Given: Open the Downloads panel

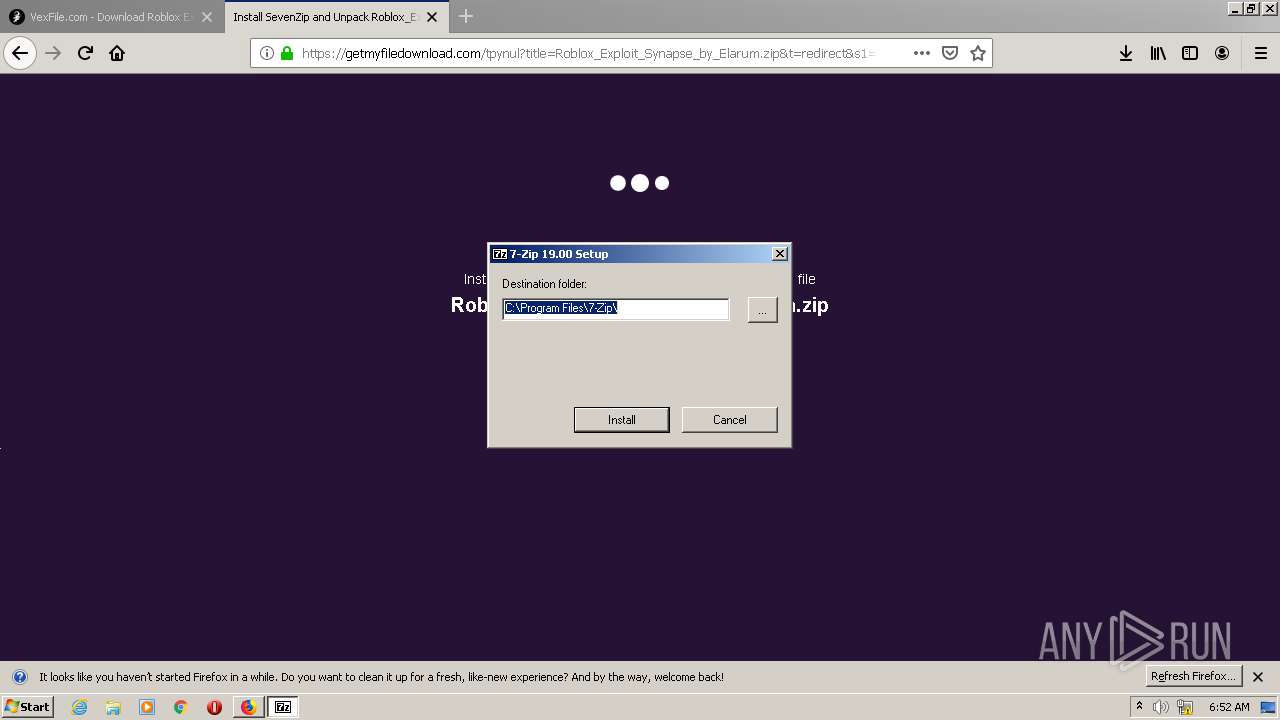Looking at the screenshot, I should (1126, 53).
